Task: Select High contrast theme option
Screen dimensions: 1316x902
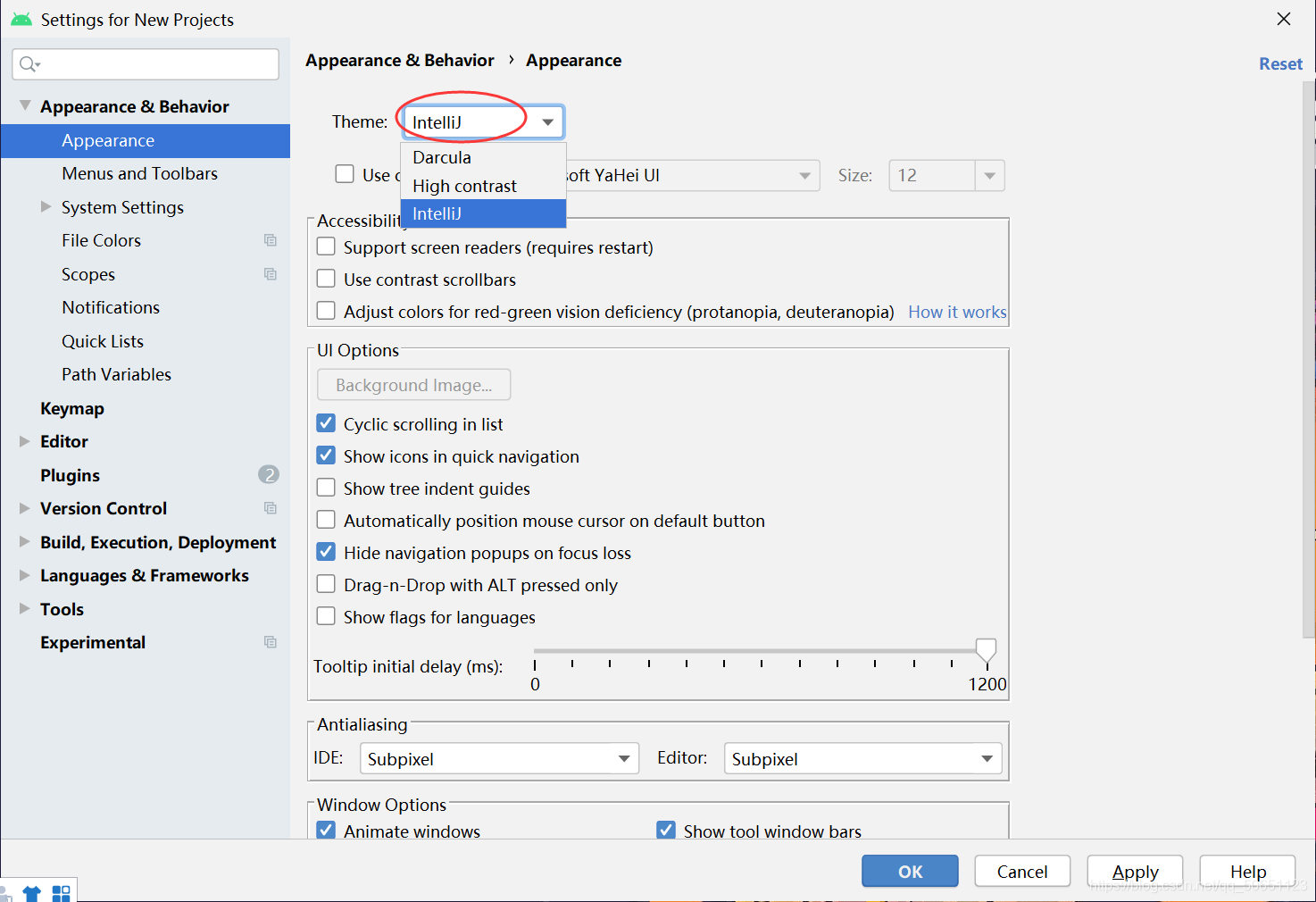Action: (x=483, y=186)
